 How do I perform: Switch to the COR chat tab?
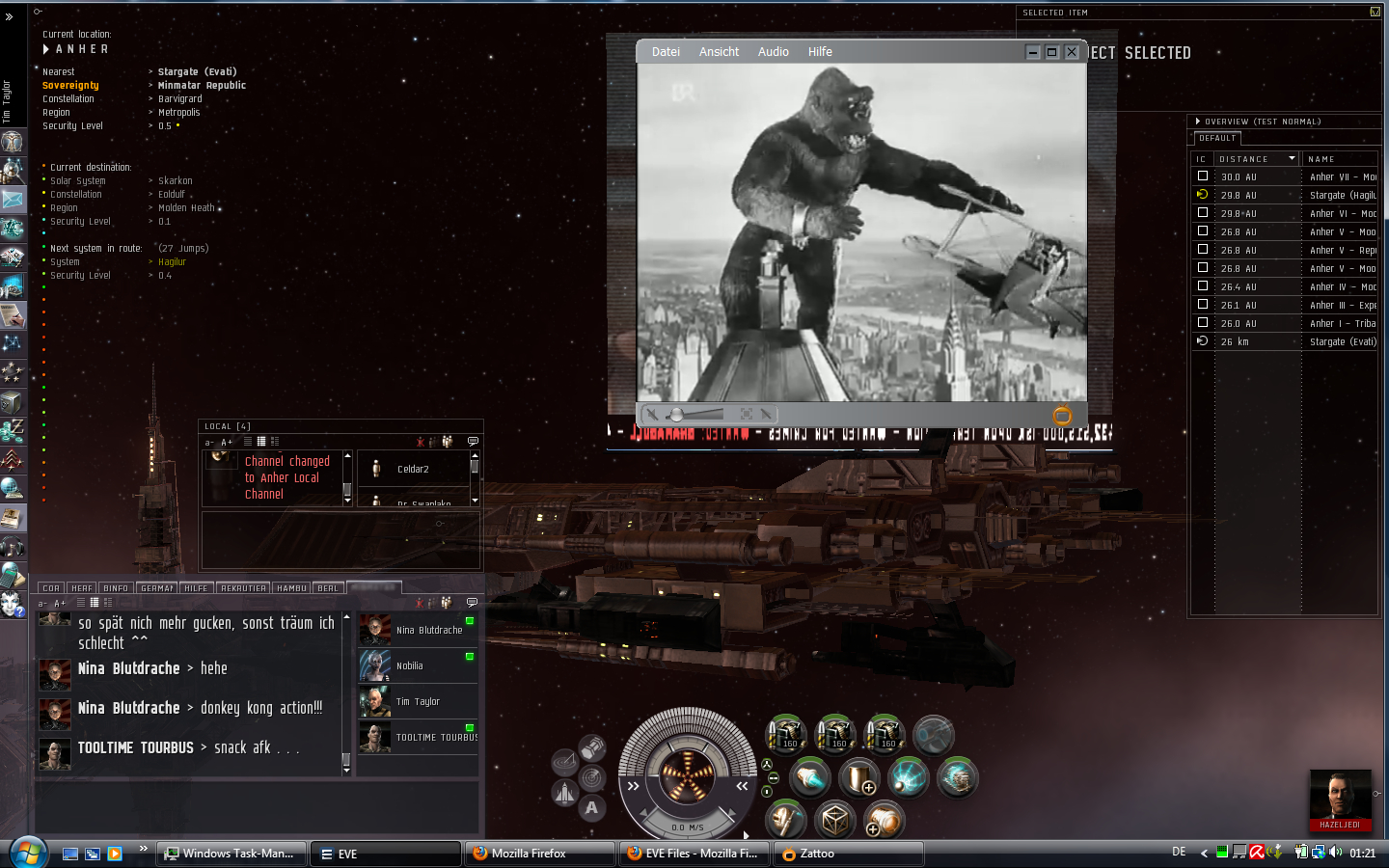(51, 587)
